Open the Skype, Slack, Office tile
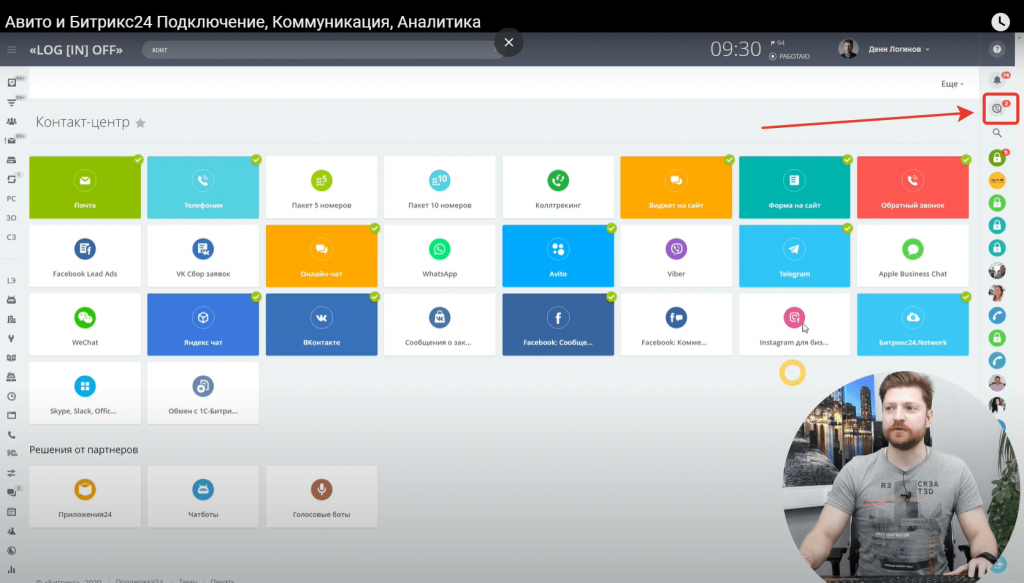 pyautogui.click(x=85, y=393)
